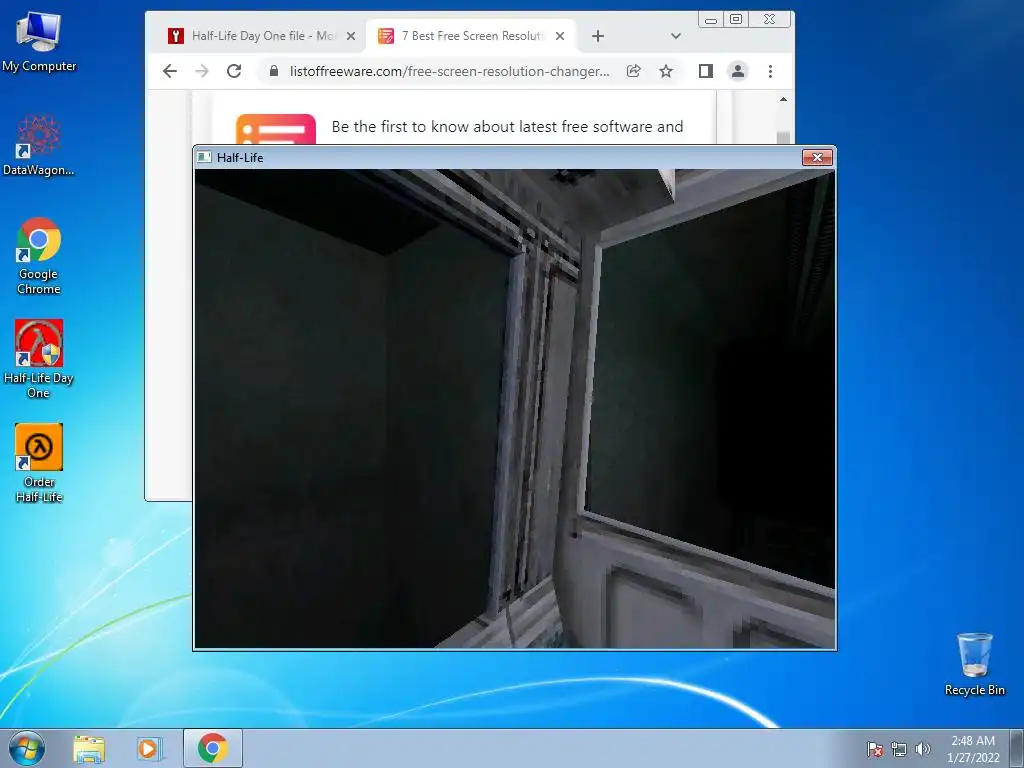Close the 7 Best Free Screen tab

pyautogui.click(x=560, y=36)
